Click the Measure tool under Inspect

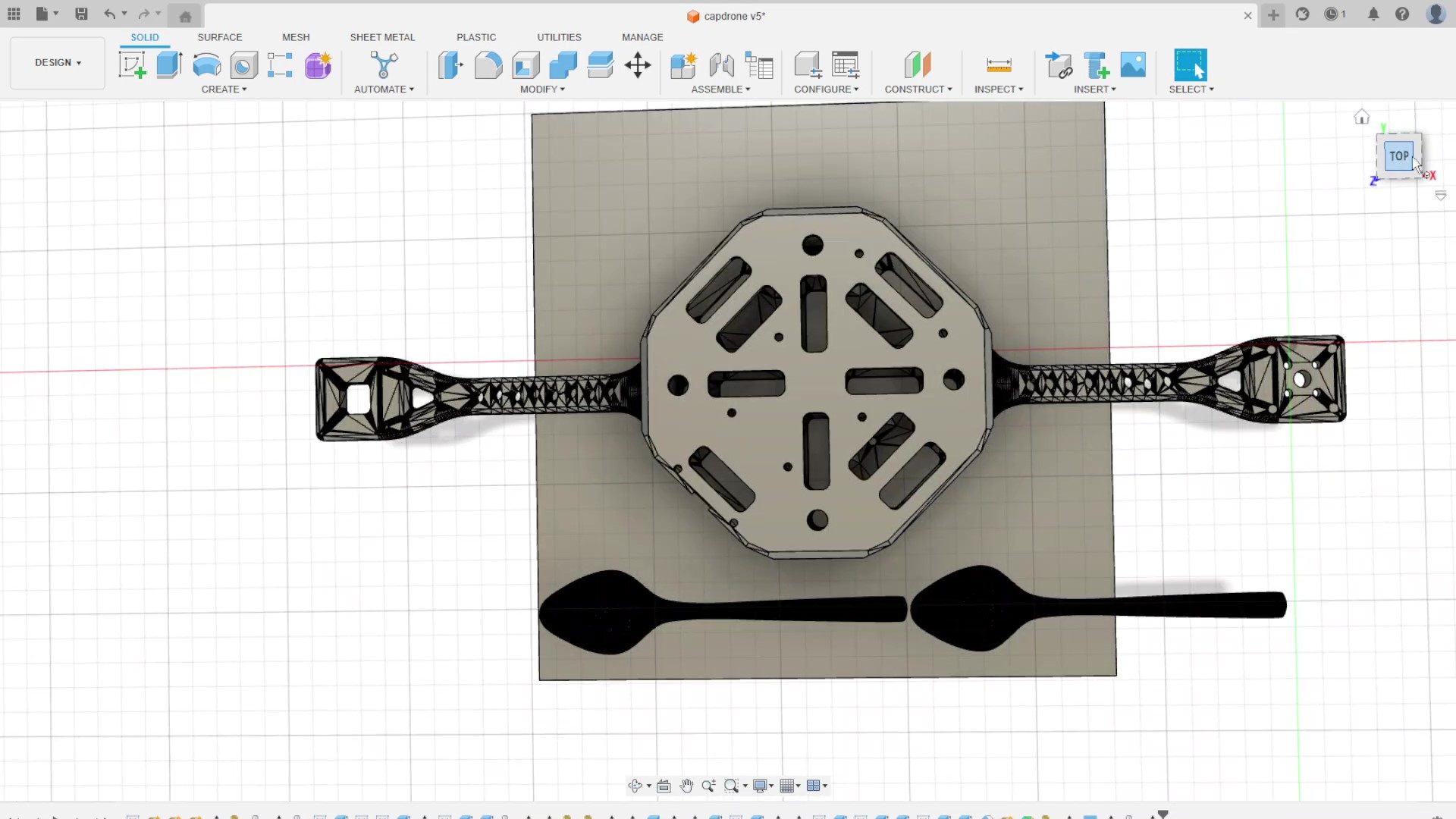point(999,65)
